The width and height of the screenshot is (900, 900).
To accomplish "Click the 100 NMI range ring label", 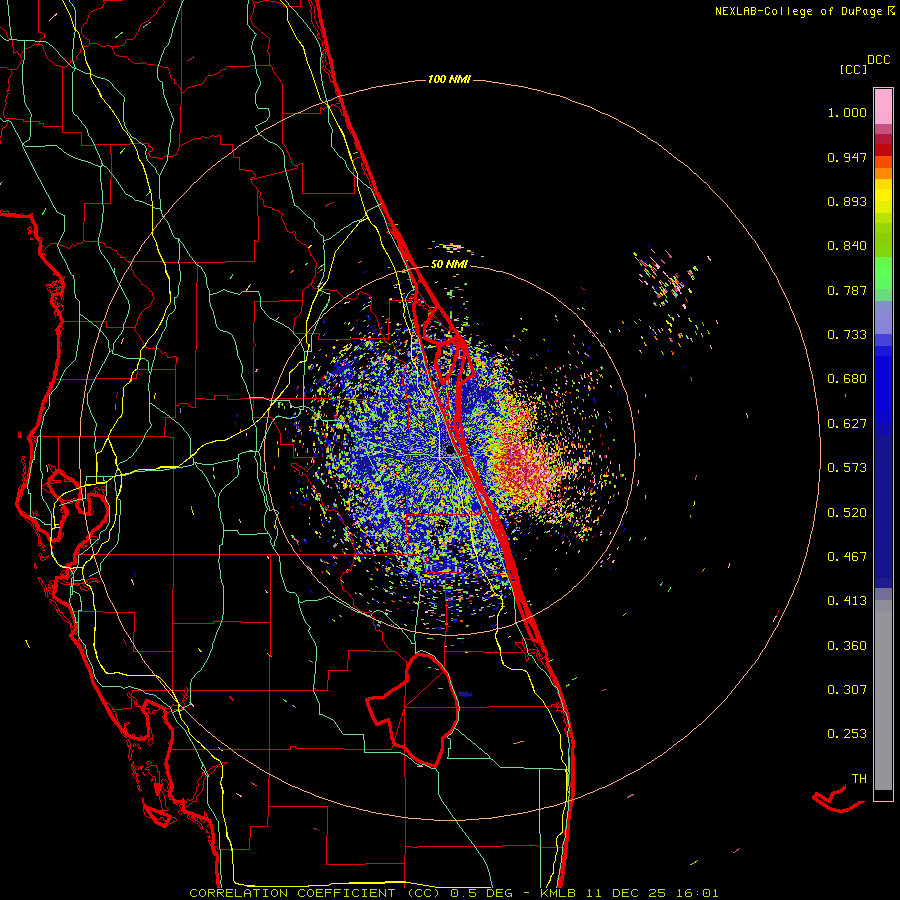I will tap(449, 79).
